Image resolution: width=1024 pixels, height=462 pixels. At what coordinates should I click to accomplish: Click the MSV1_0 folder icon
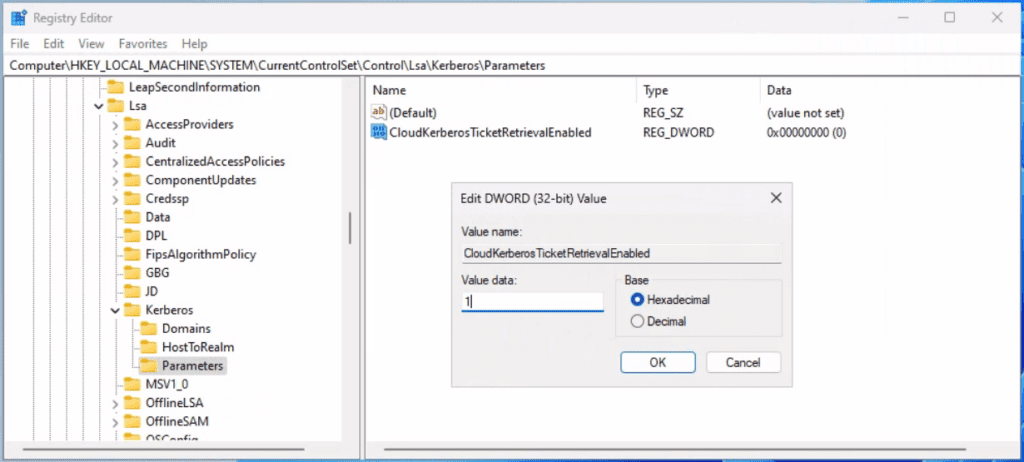click(133, 384)
